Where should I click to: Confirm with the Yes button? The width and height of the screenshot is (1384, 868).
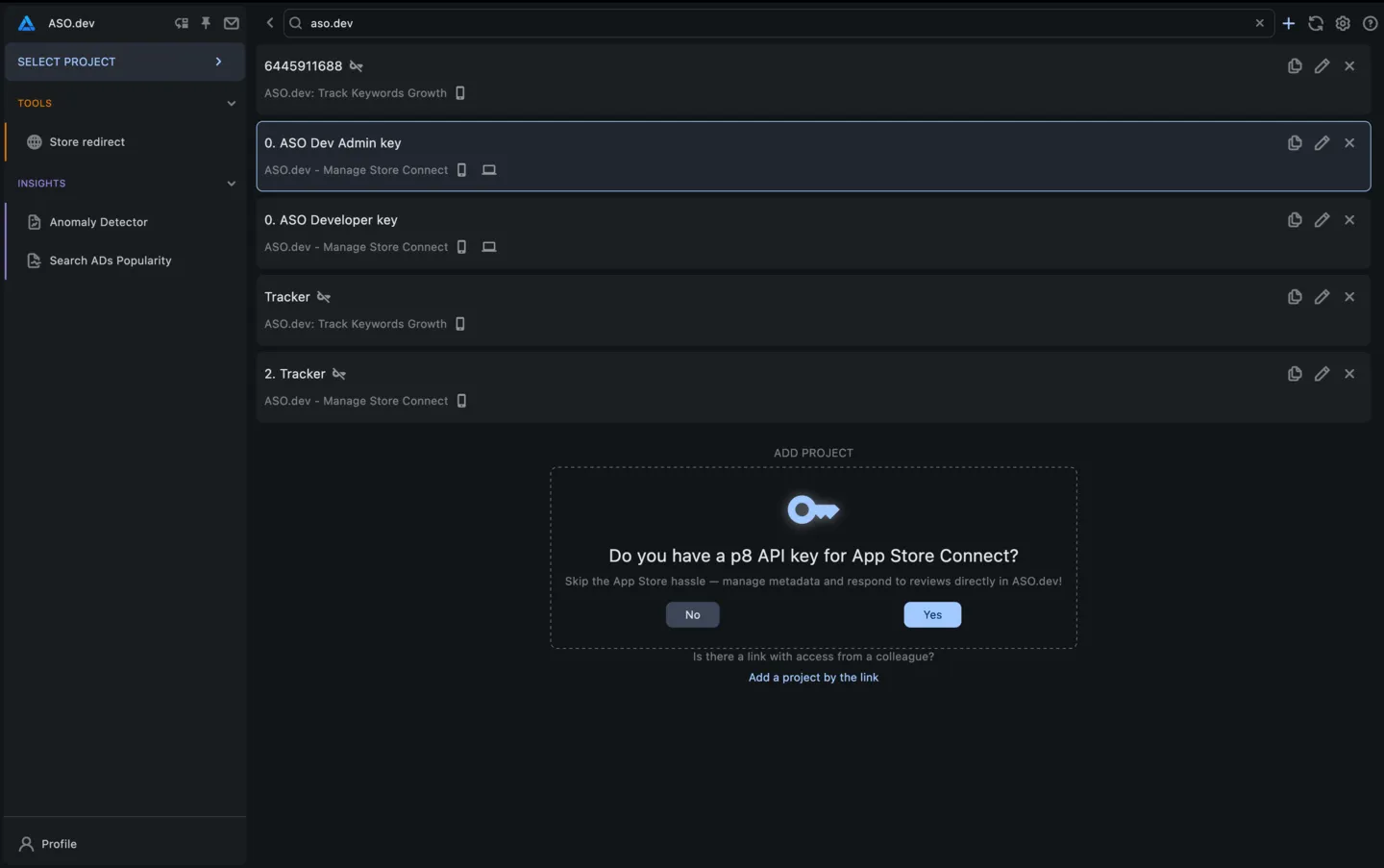(931, 614)
